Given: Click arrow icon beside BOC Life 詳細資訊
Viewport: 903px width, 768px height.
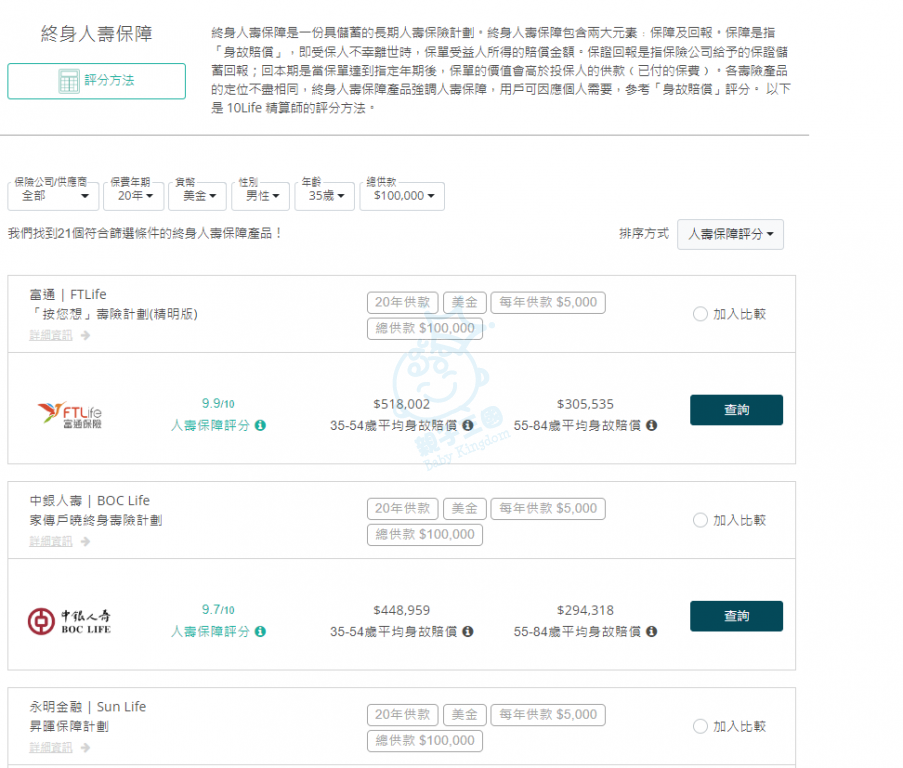Looking at the screenshot, I should [85, 542].
